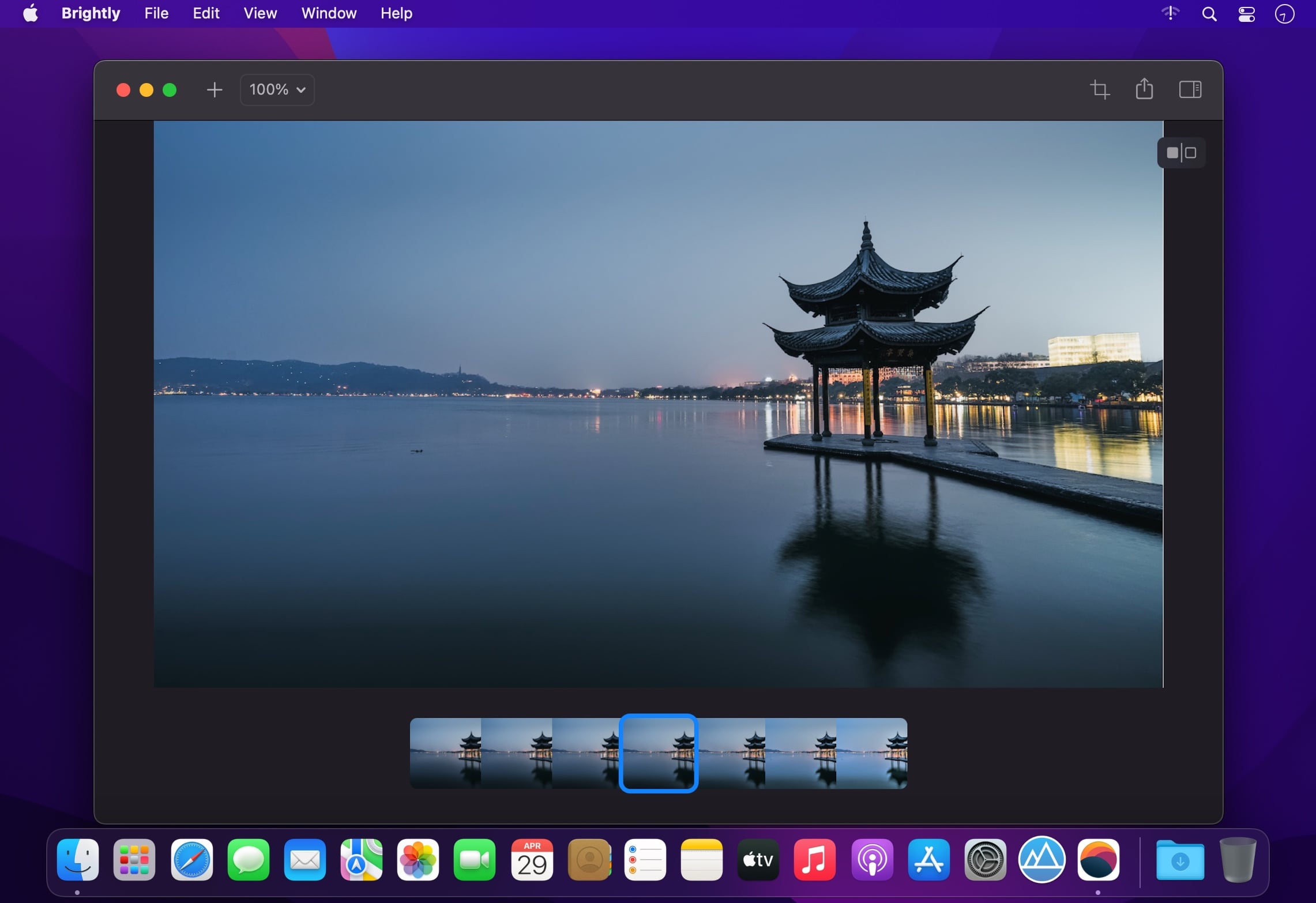The width and height of the screenshot is (1316, 903).
Task: Open the Help menu
Action: [x=396, y=13]
